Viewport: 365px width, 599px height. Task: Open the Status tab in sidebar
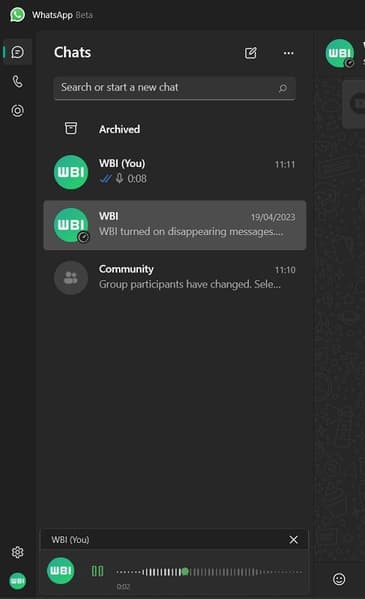18,111
